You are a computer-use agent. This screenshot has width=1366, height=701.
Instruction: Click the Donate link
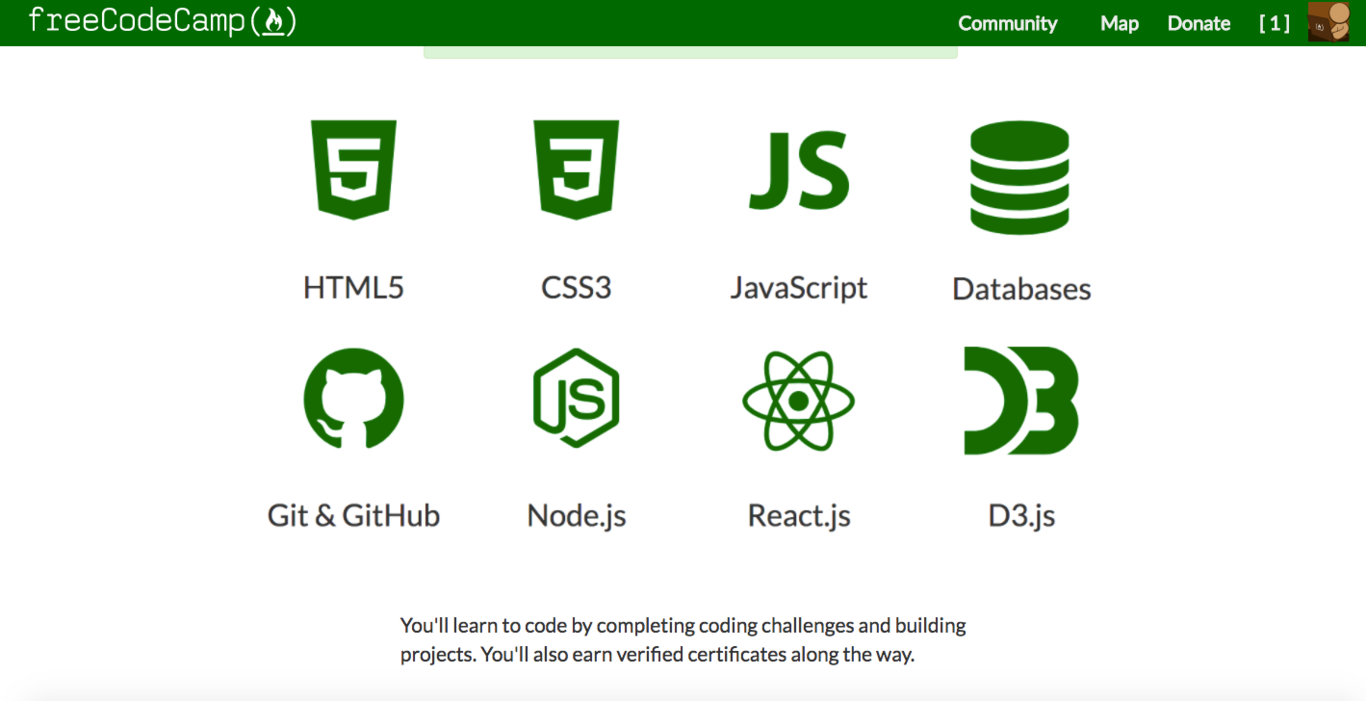coord(1198,23)
